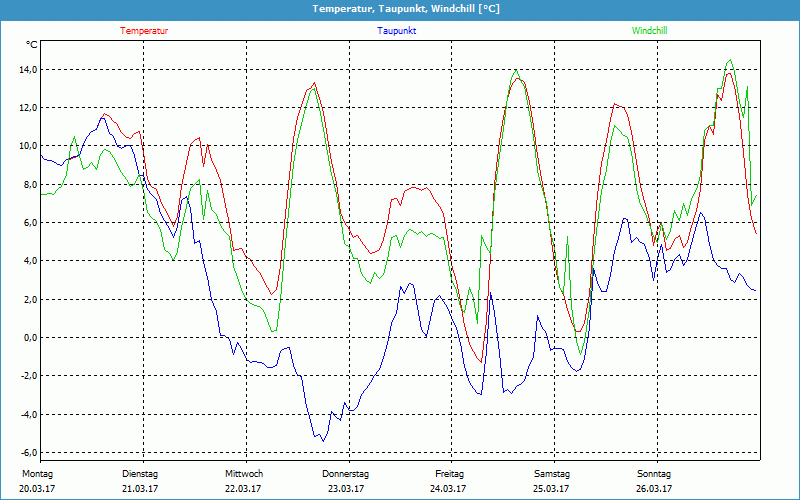Click the date 26.03.17

pyautogui.click(x=654, y=489)
